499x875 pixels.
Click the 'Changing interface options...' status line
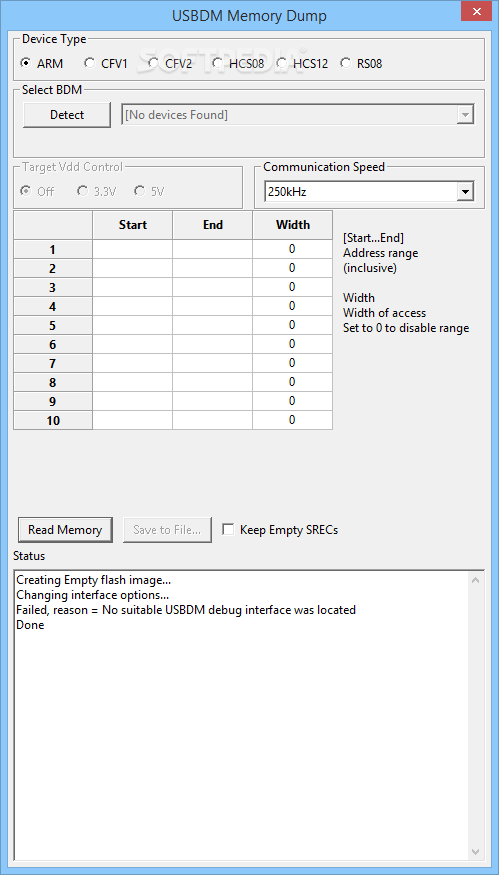click(93, 595)
